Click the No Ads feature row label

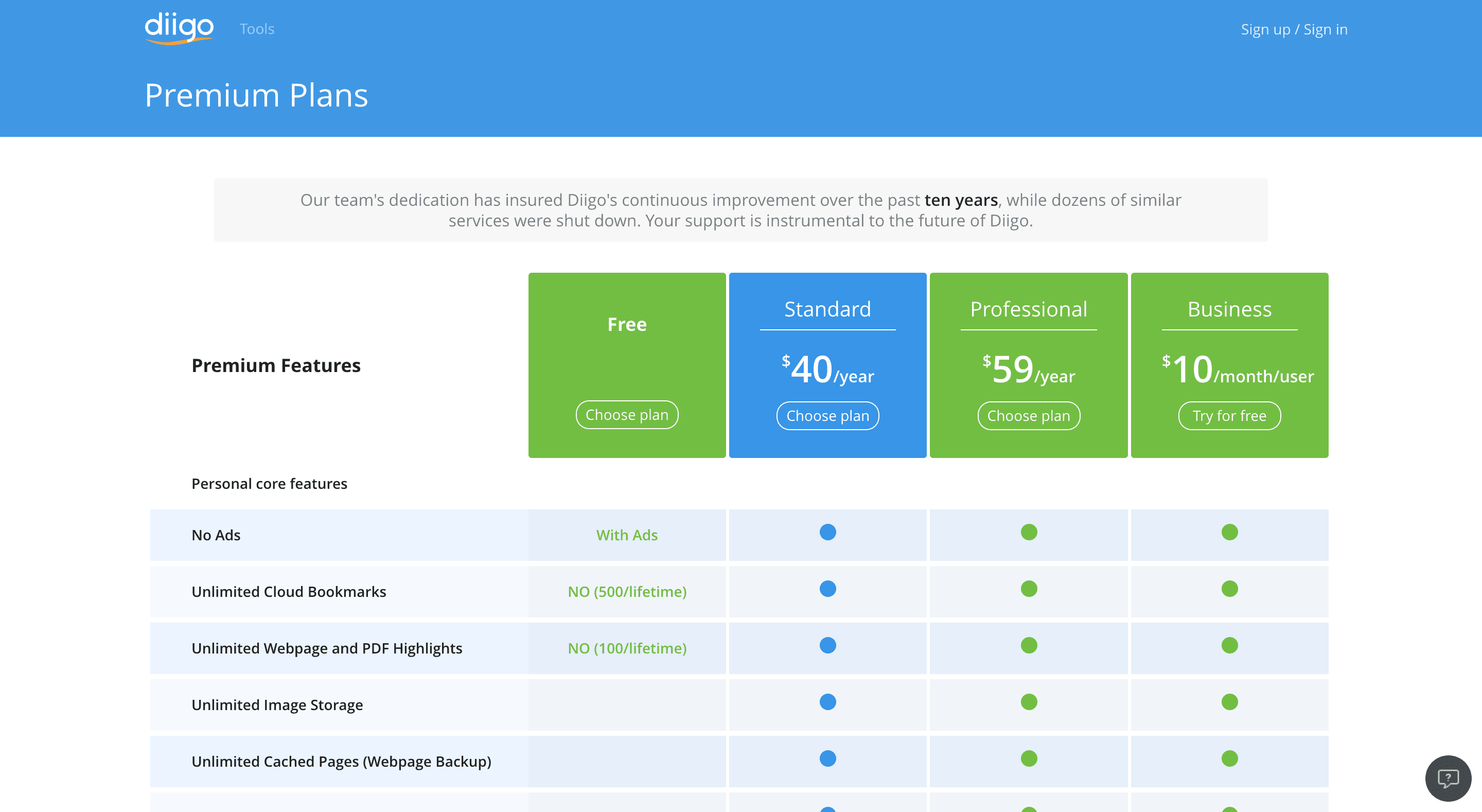pyautogui.click(x=216, y=535)
